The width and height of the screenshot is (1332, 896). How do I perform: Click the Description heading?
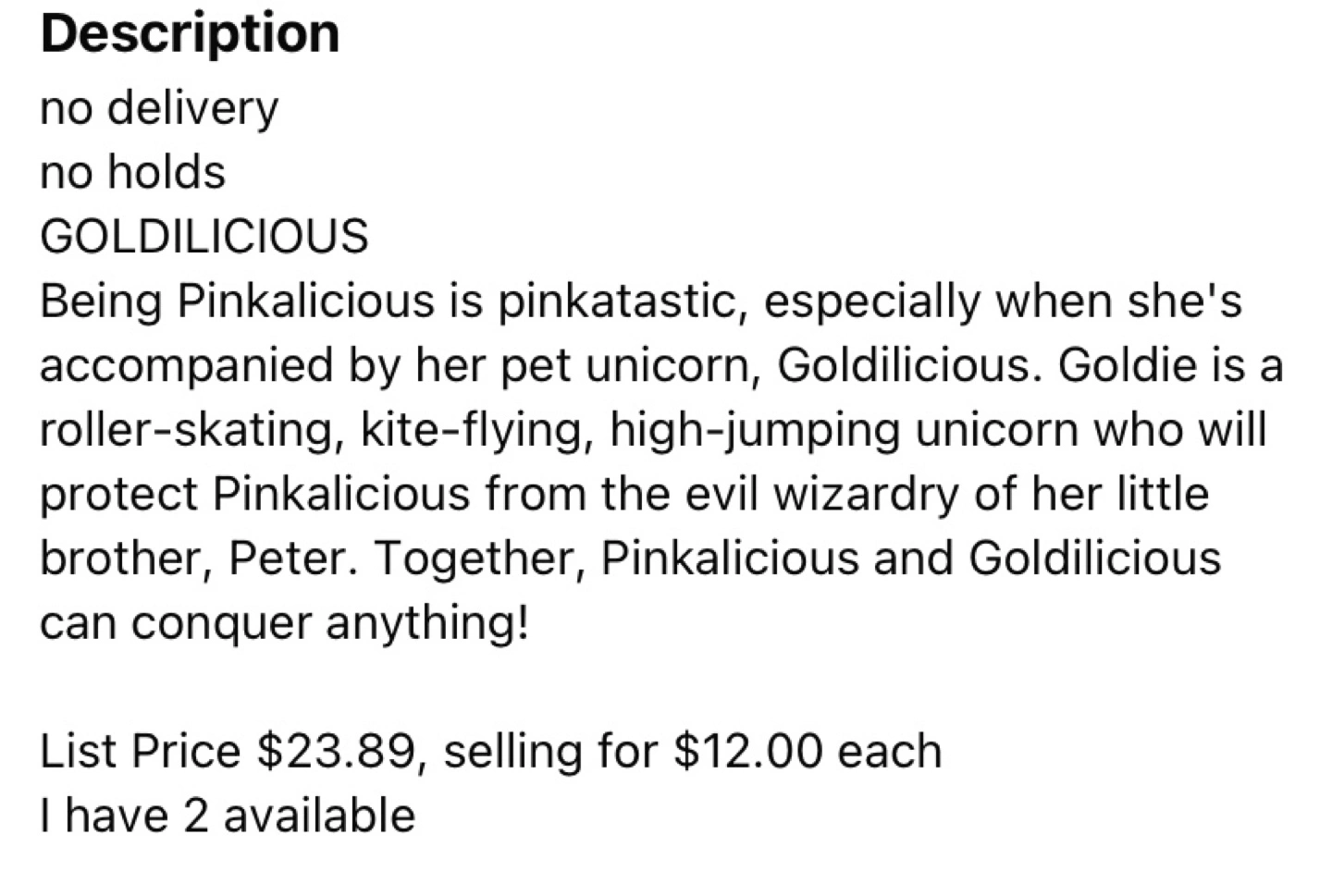pyautogui.click(x=190, y=34)
